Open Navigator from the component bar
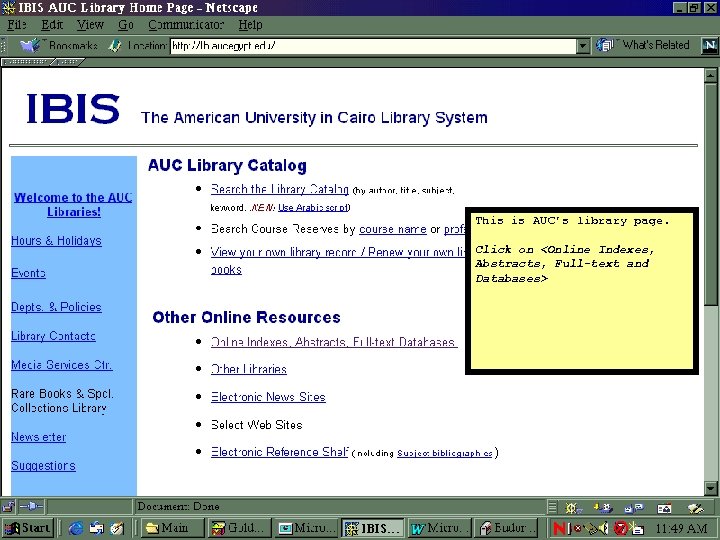This screenshot has height=540, width=720. [x=573, y=508]
